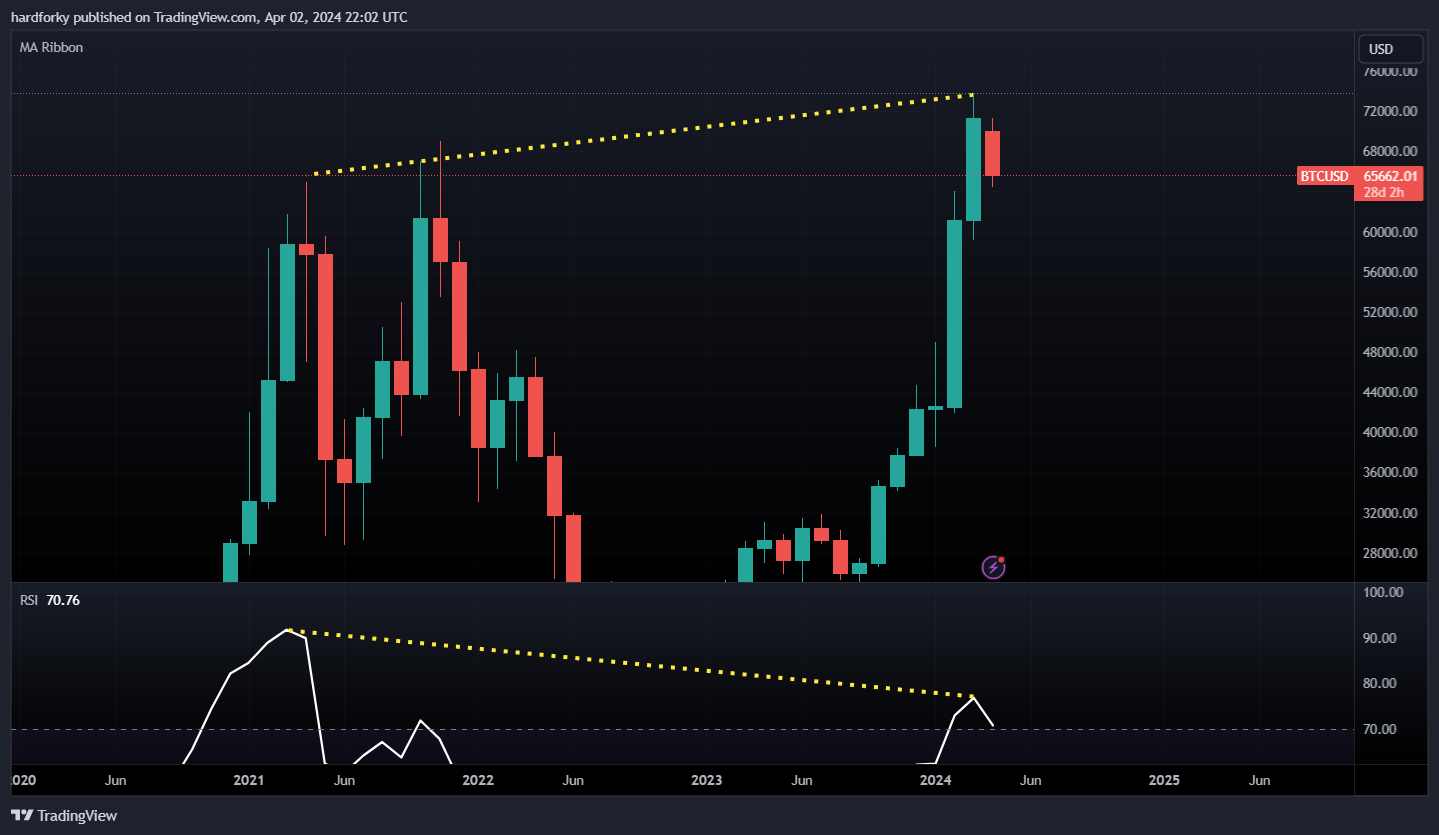The height and width of the screenshot is (835, 1439).
Task: Click the 36000.00 price axis label
Action: pyautogui.click(x=1390, y=473)
